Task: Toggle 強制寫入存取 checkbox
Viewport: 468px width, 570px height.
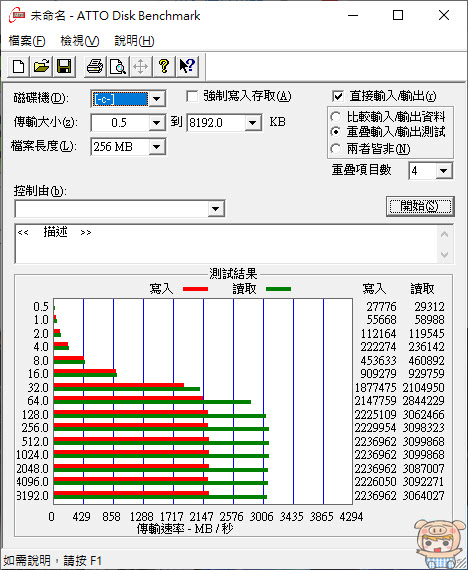Action: 192,97
